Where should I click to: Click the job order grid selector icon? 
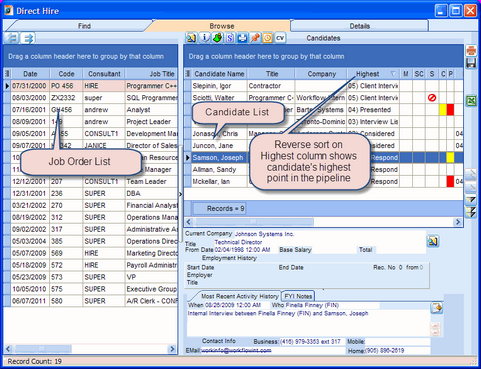(7, 74)
